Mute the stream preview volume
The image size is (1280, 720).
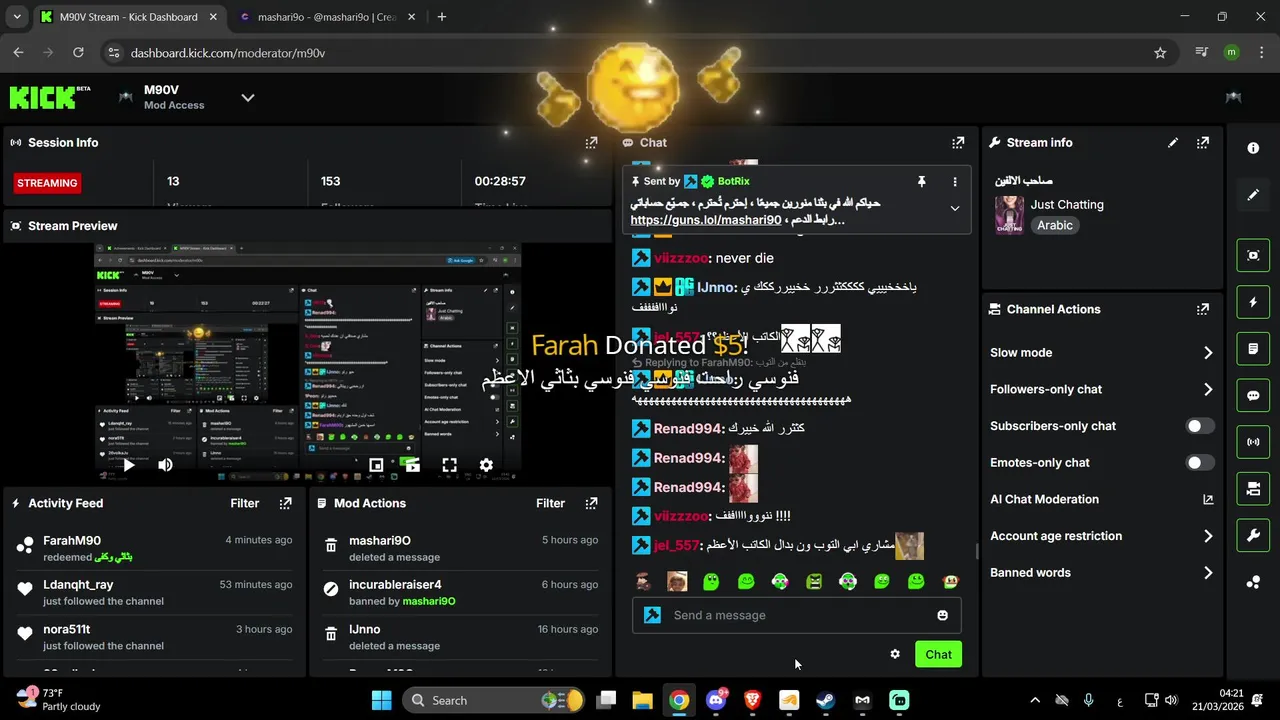pyautogui.click(x=165, y=465)
